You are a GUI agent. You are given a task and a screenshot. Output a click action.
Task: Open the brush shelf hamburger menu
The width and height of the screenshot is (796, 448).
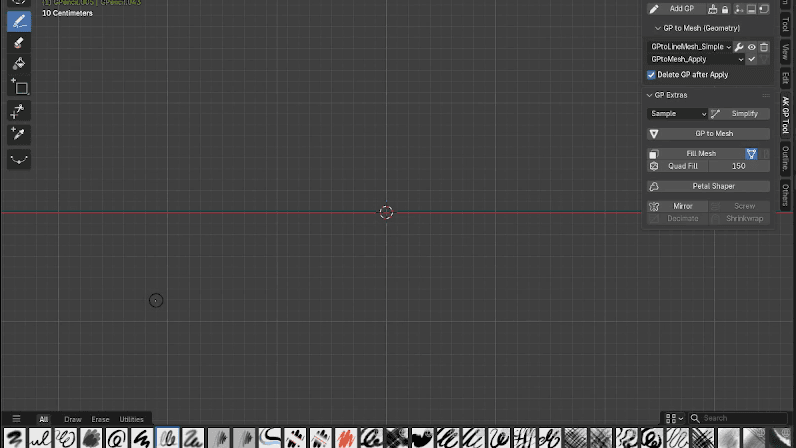click(x=16, y=419)
